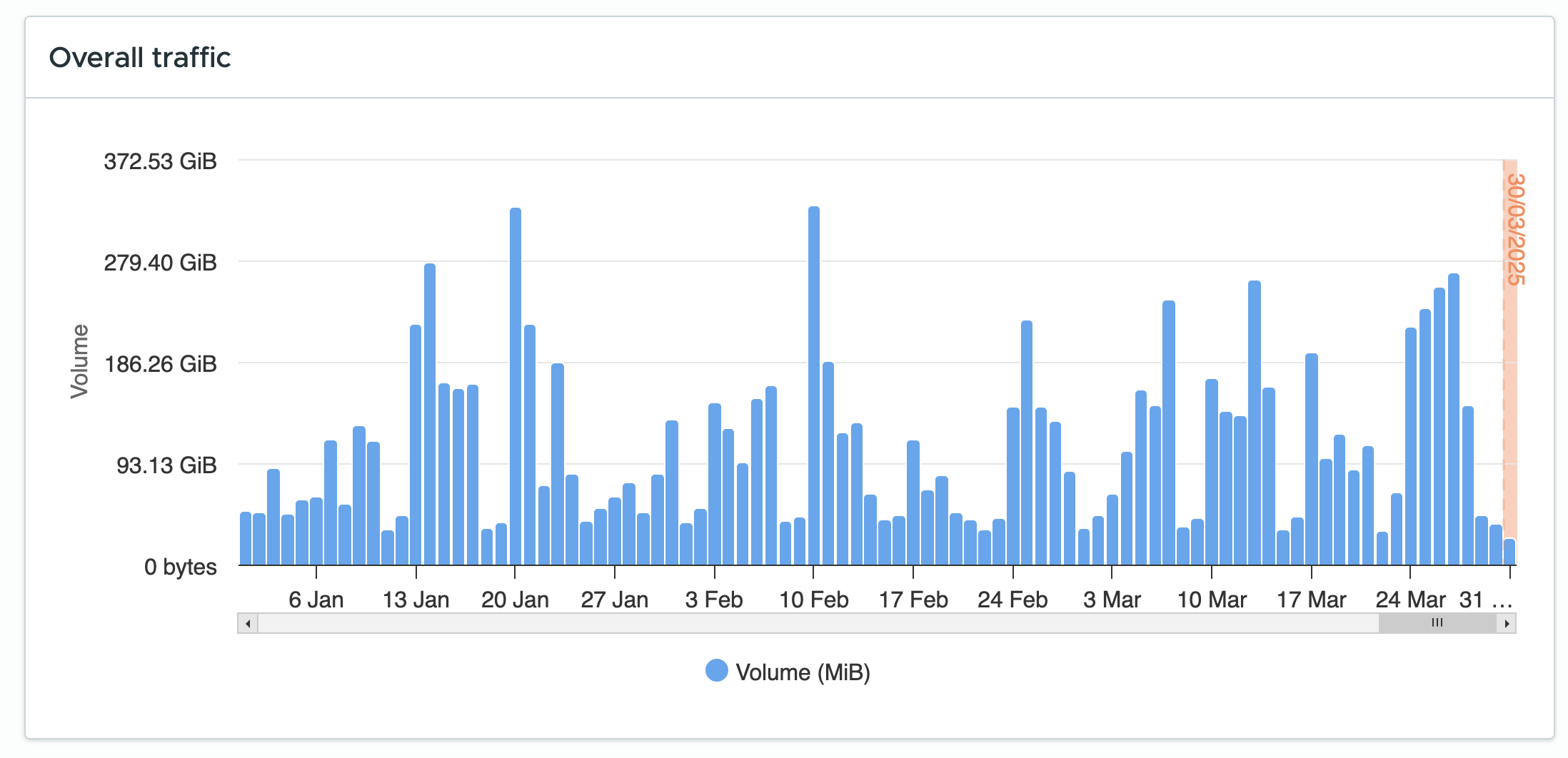
Task: Click the 3 Feb axis label
Action: [x=714, y=600]
